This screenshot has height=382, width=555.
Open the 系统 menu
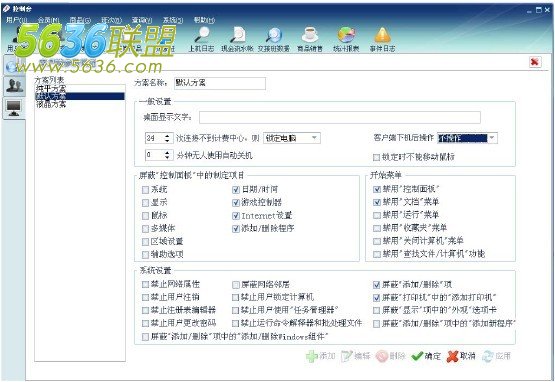[x=173, y=20]
